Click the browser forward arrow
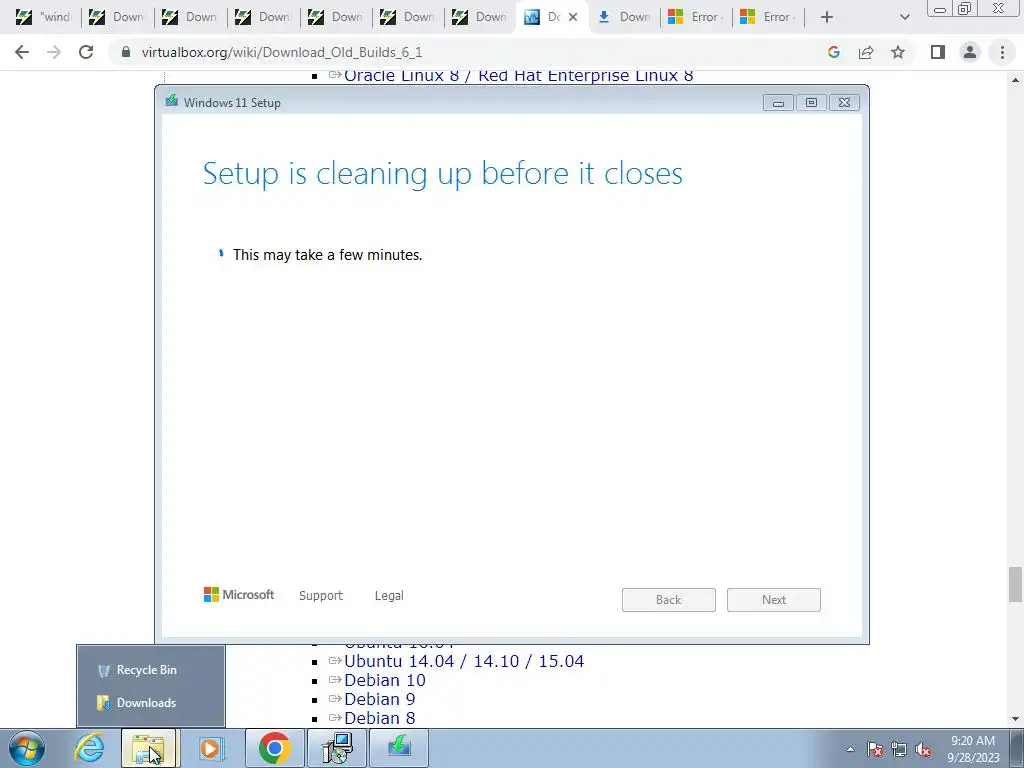The image size is (1024, 768). pyautogui.click(x=54, y=52)
